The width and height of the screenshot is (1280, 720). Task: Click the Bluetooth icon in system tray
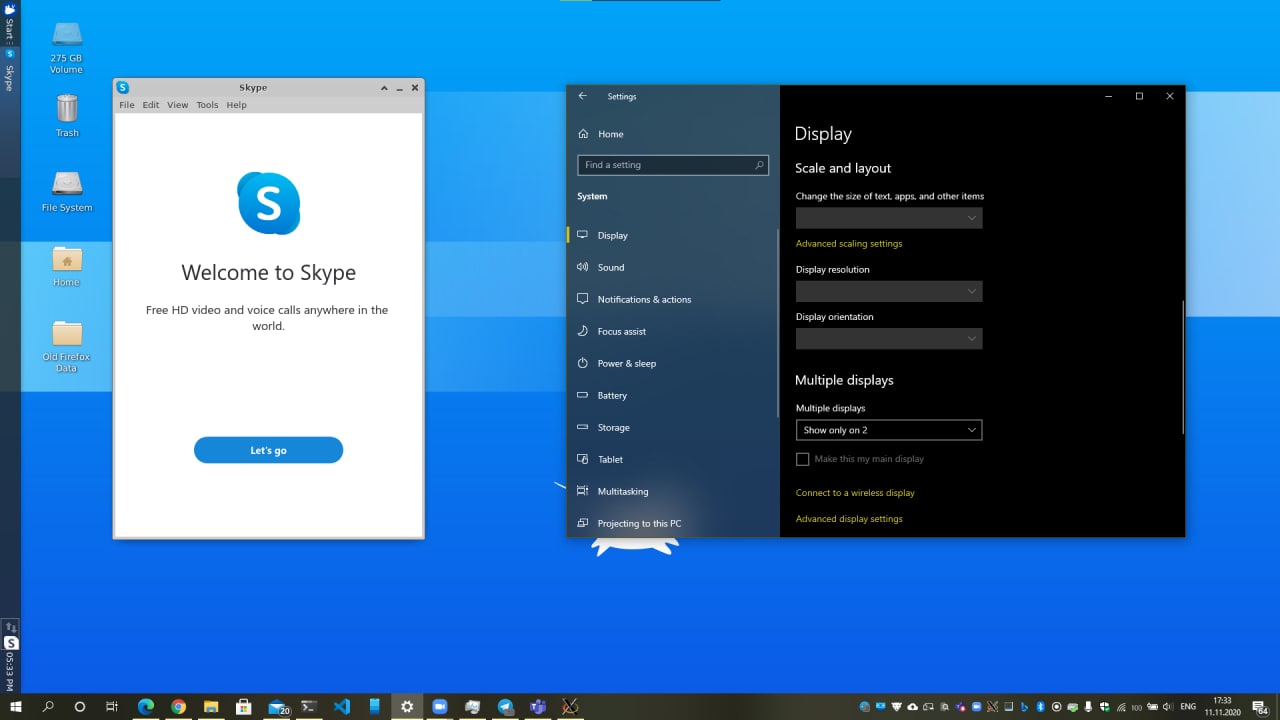tap(1040, 707)
